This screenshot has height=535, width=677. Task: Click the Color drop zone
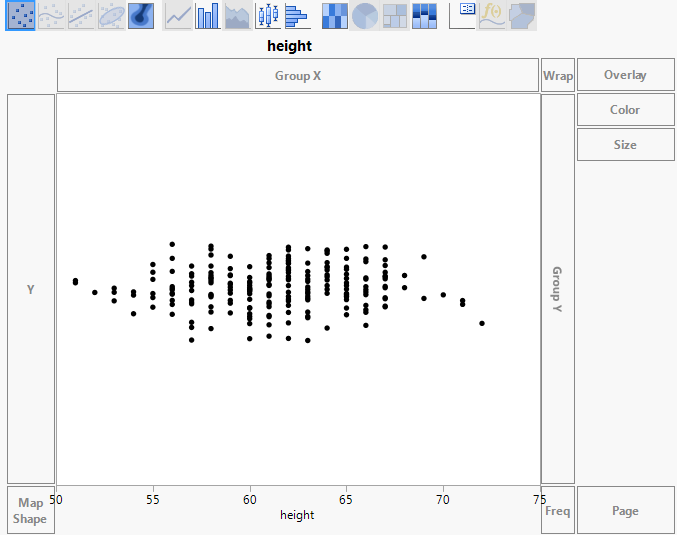click(626, 110)
